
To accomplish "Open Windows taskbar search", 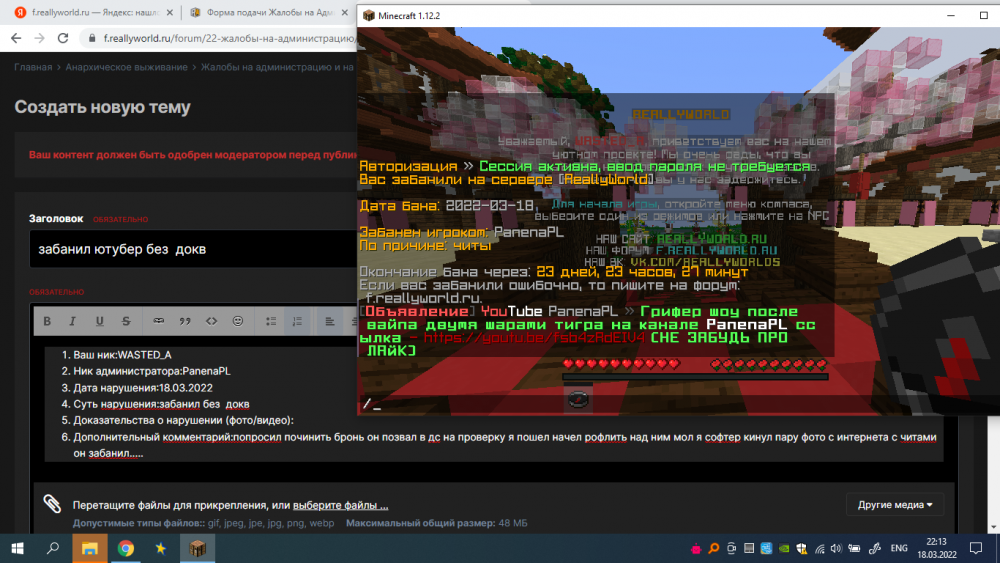I will point(53,548).
